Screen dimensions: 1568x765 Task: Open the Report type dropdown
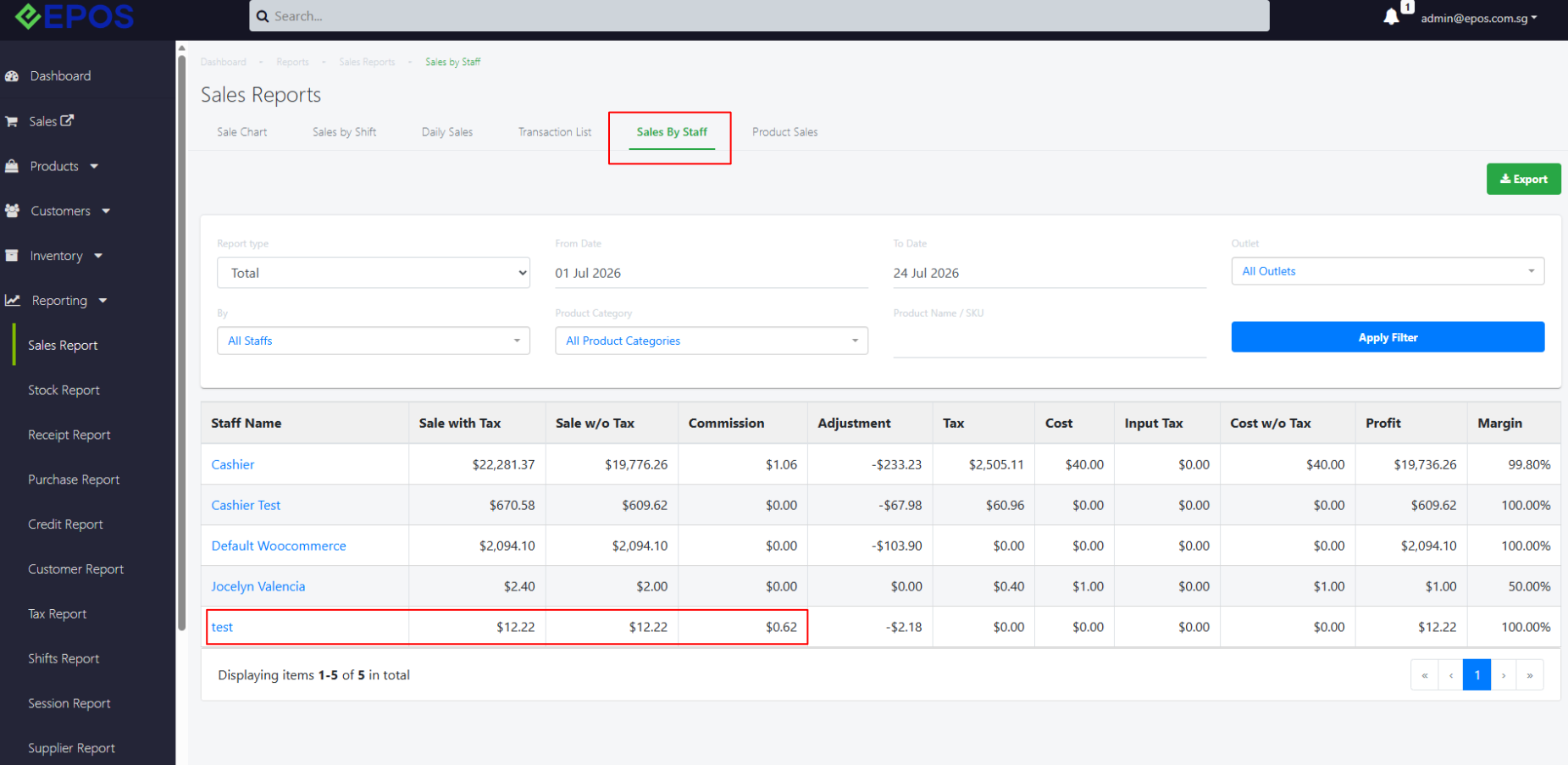(374, 273)
